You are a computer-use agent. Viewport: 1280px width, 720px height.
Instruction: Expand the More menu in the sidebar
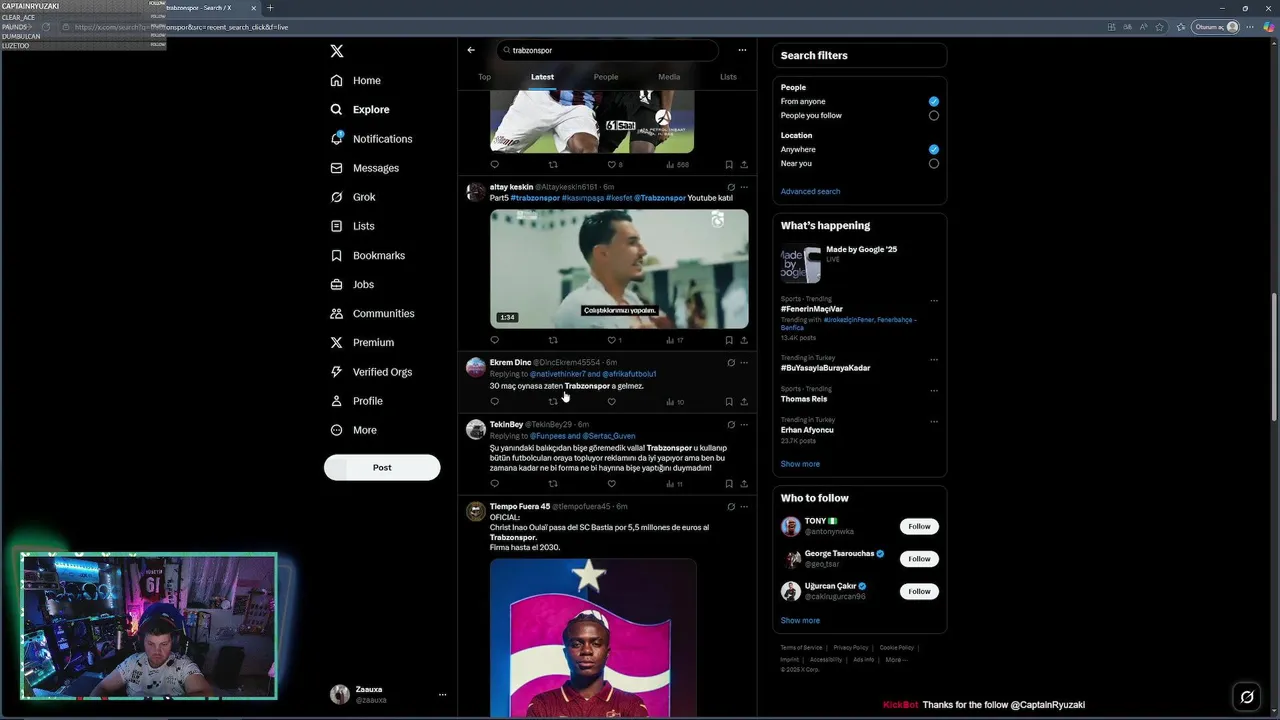coord(354,430)
